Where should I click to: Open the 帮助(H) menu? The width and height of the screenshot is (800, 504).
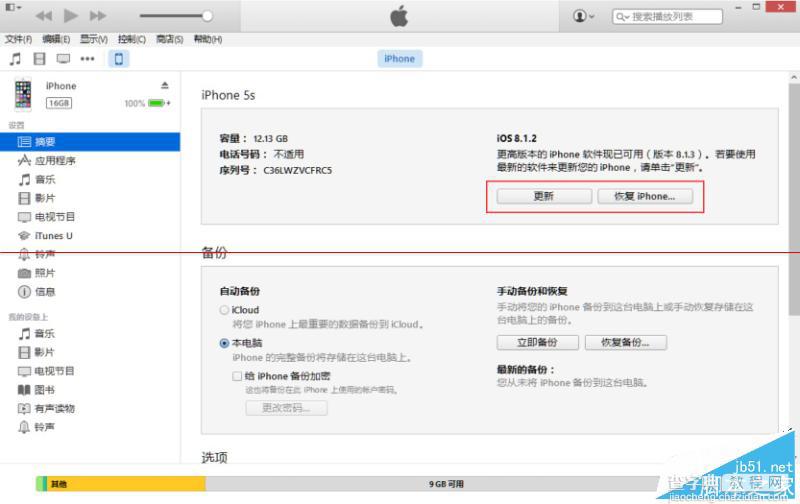208,39
